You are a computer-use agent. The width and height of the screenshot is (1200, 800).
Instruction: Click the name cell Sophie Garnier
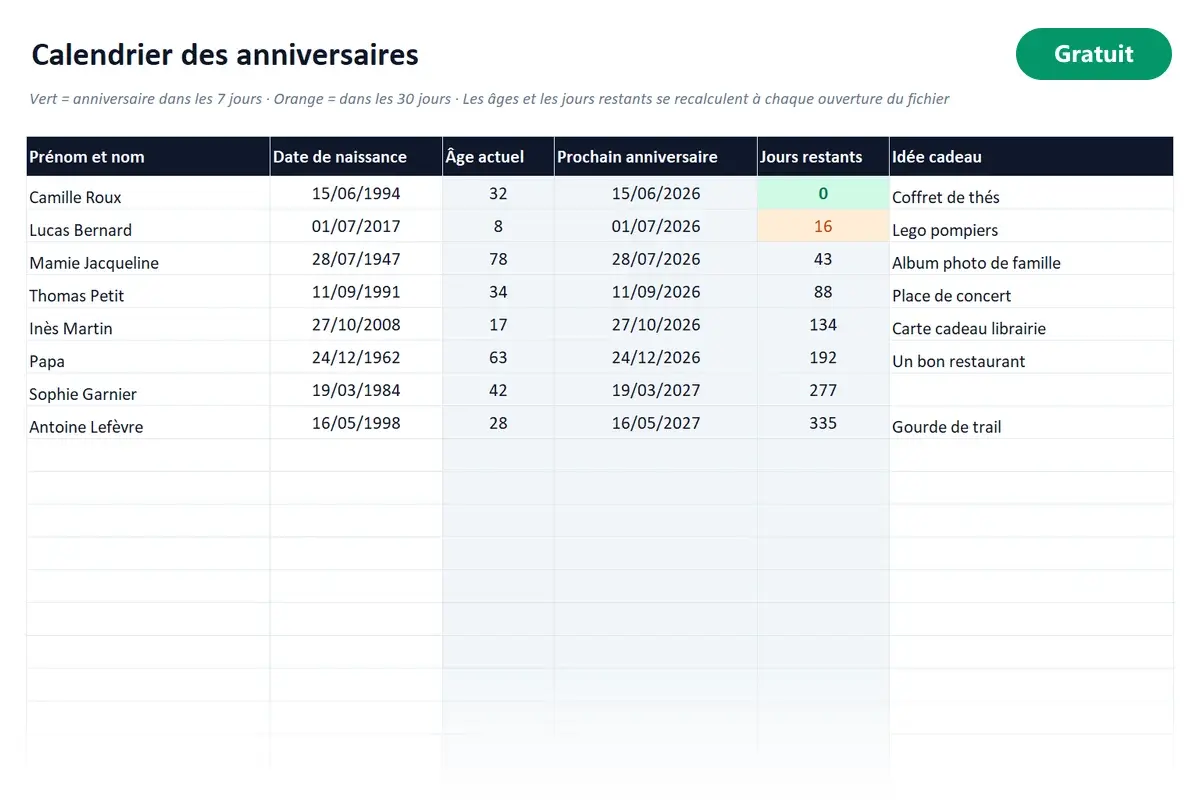(148, 391)
